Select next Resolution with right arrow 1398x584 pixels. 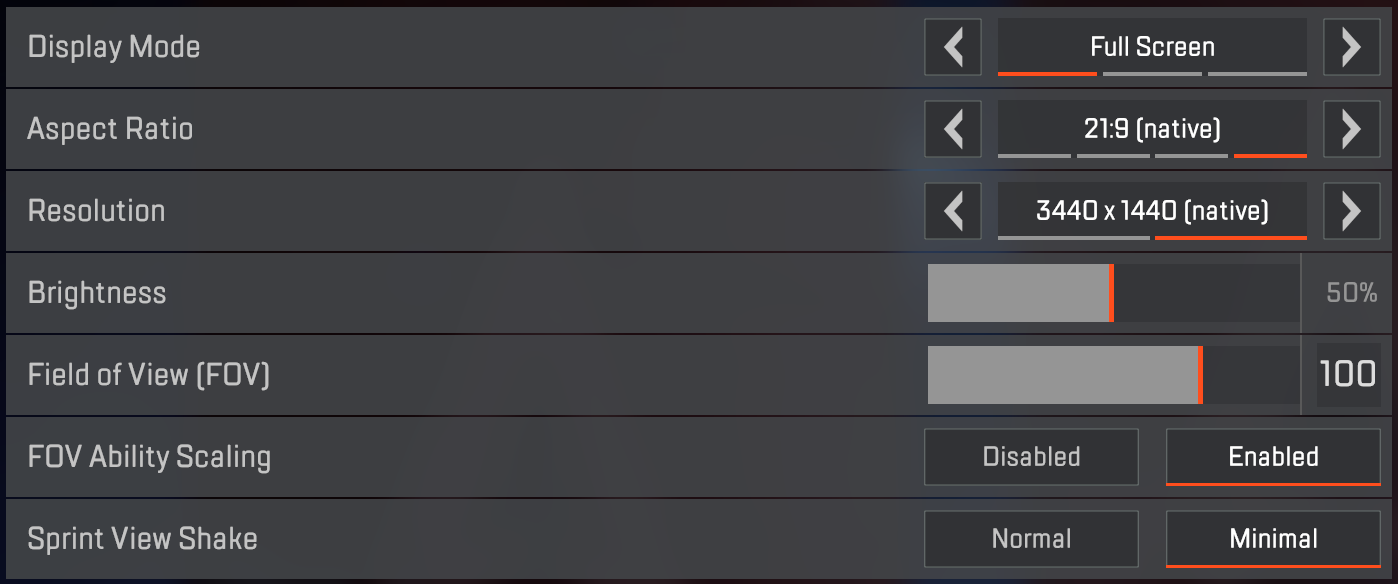click(1351, 211)
